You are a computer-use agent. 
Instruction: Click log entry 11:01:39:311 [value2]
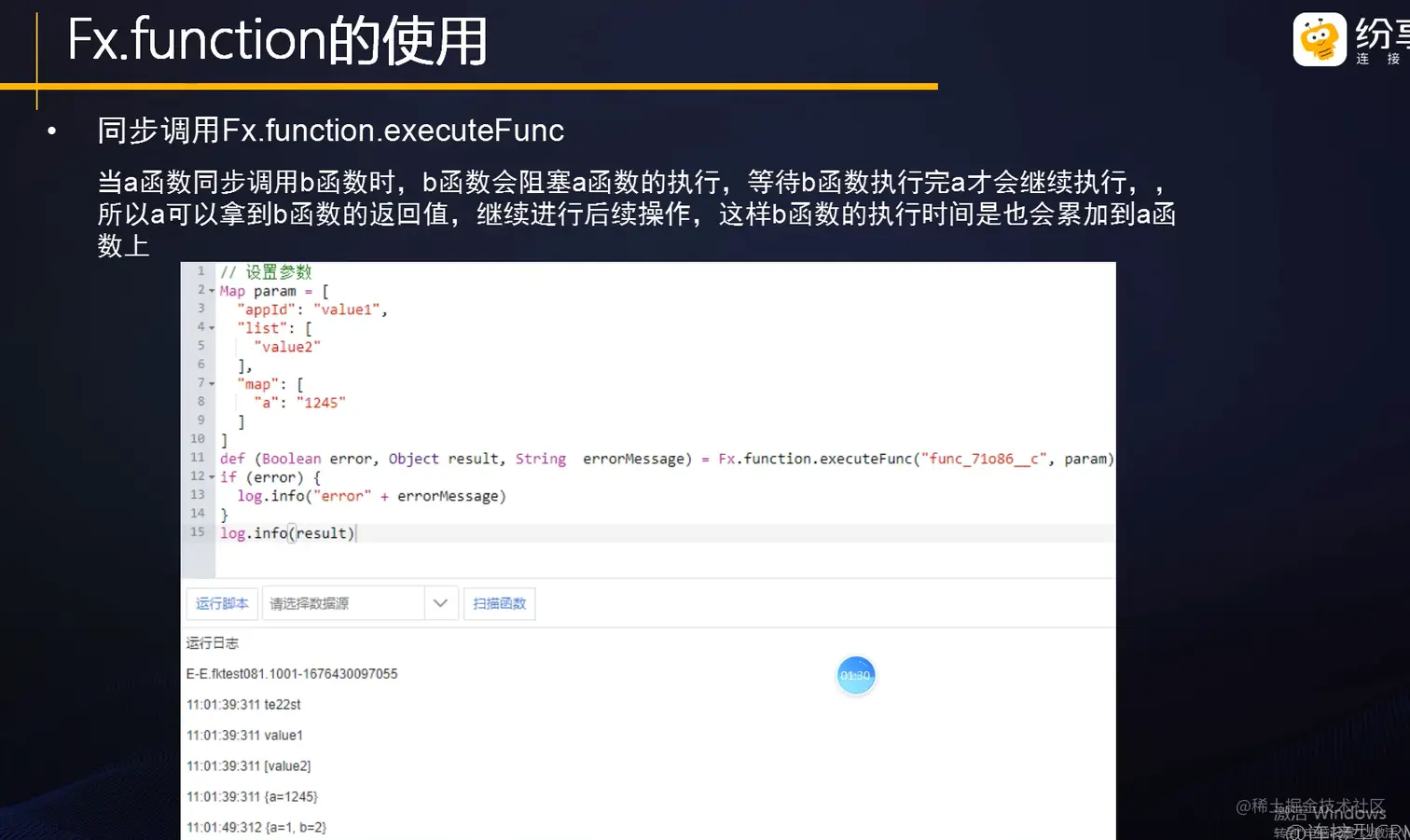(x=248, y=766)
